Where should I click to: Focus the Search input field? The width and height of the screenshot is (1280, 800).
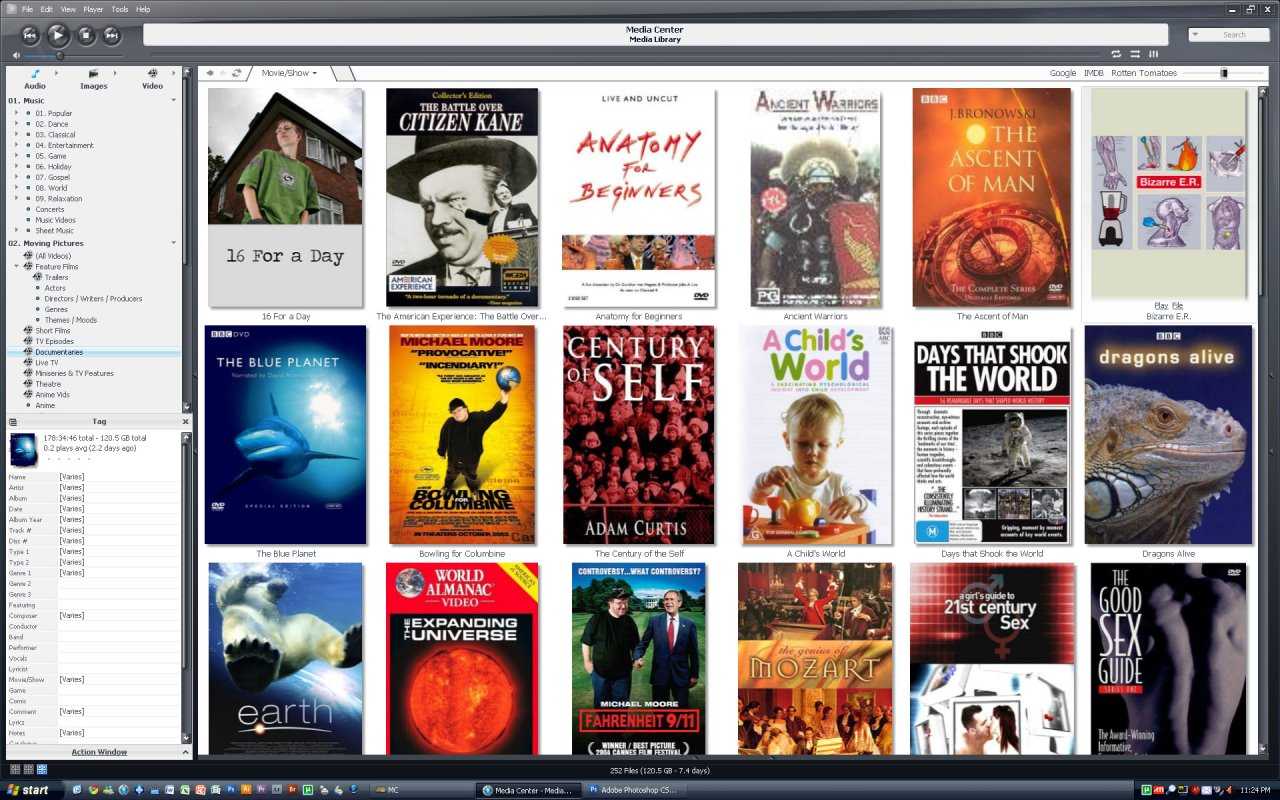[1235, 35]
